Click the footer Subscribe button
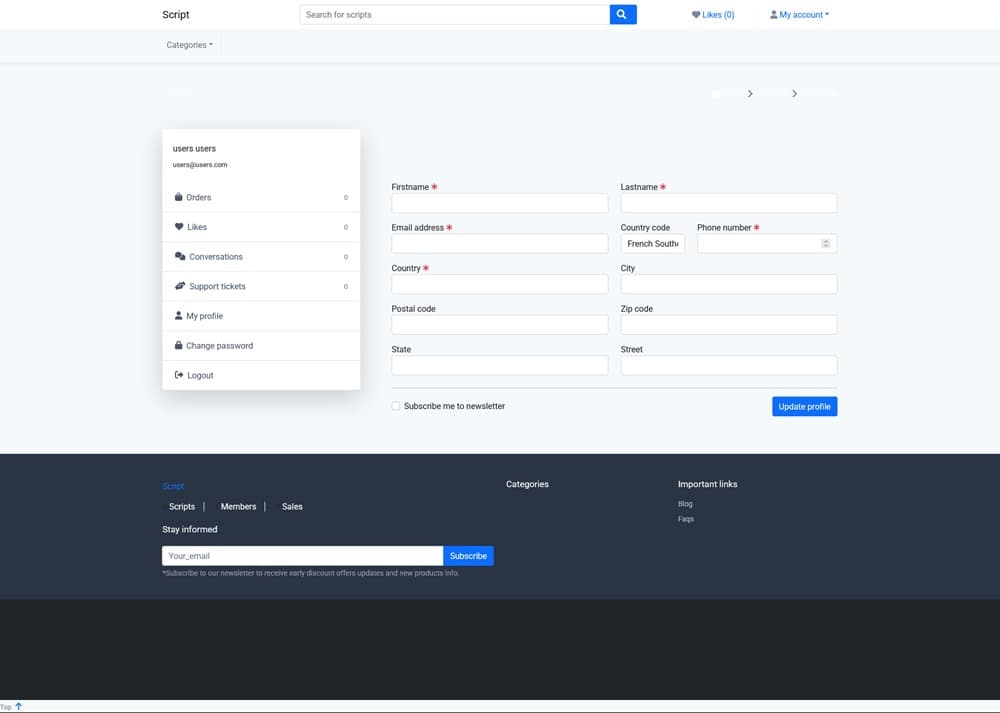The width and height of the screenshot is (1000, 713). click(x=468, y=556)
